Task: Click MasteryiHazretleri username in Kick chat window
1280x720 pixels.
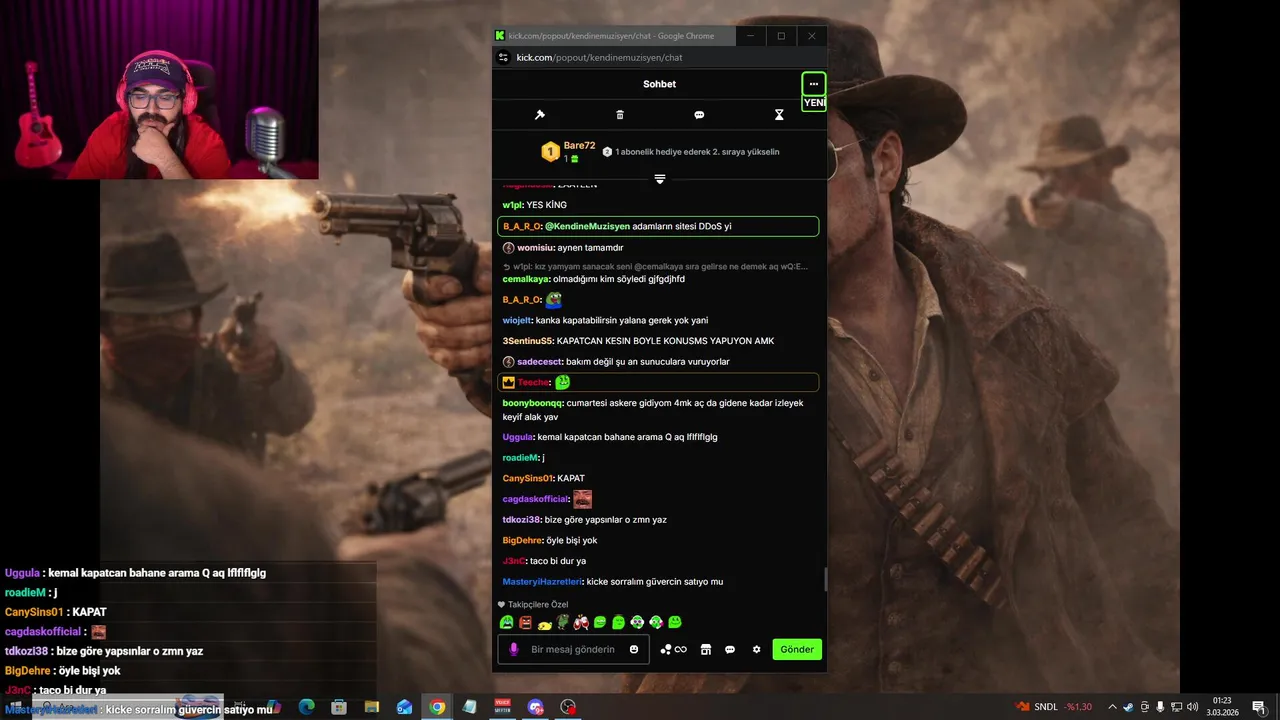Action: pos(542,581)
